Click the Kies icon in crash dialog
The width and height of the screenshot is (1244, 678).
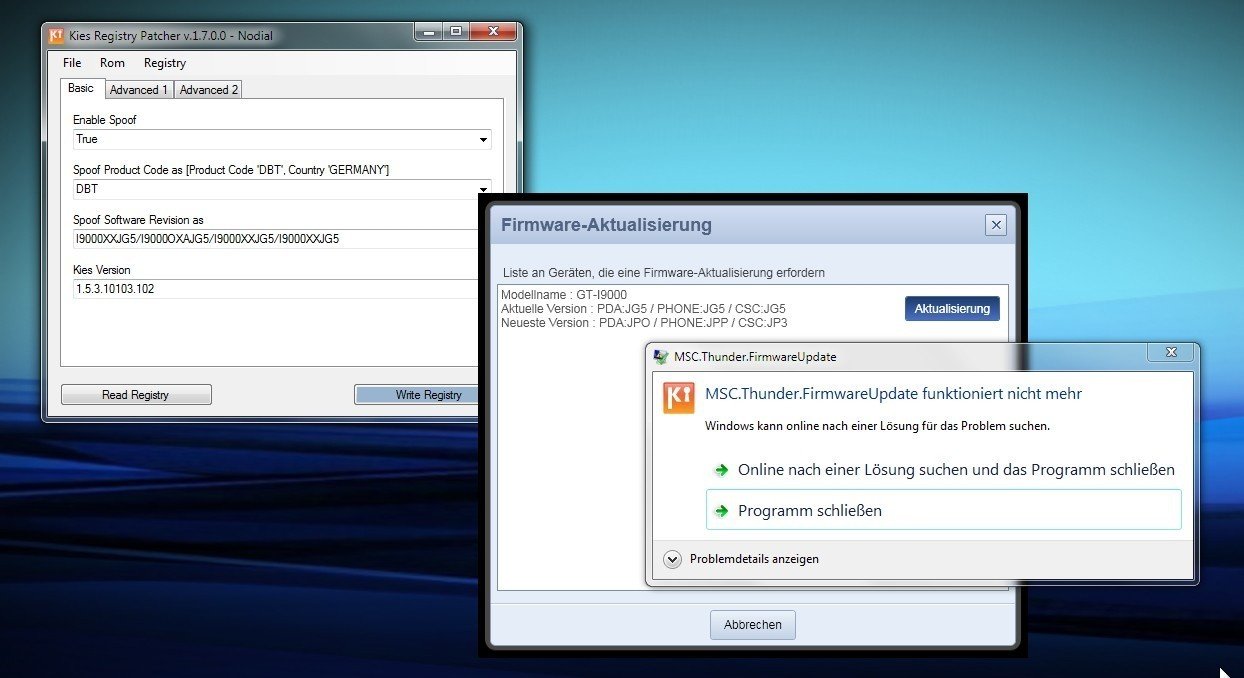679,398
